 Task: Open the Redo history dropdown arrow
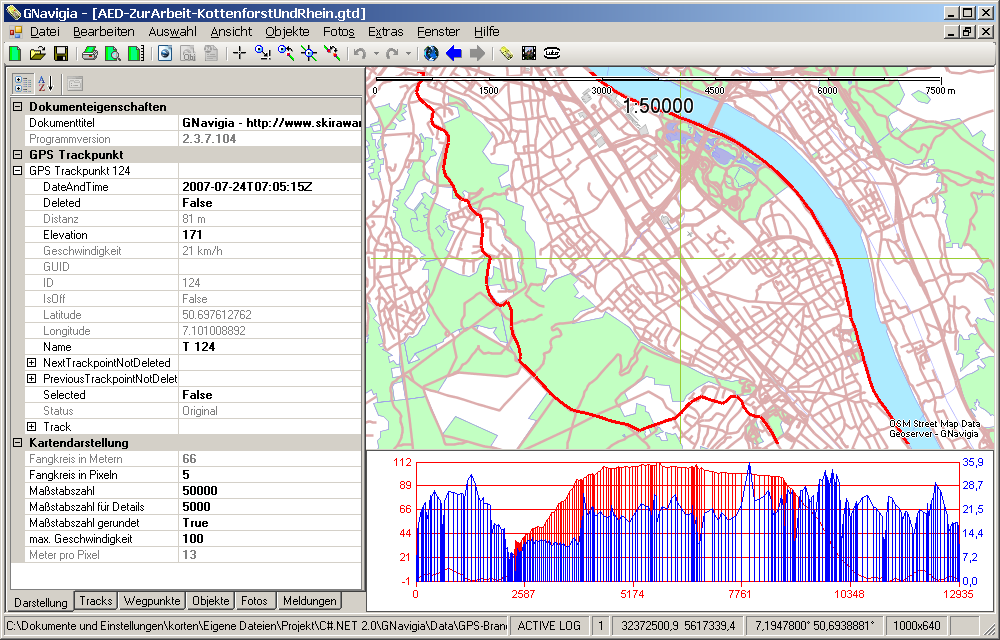point(408,54)
